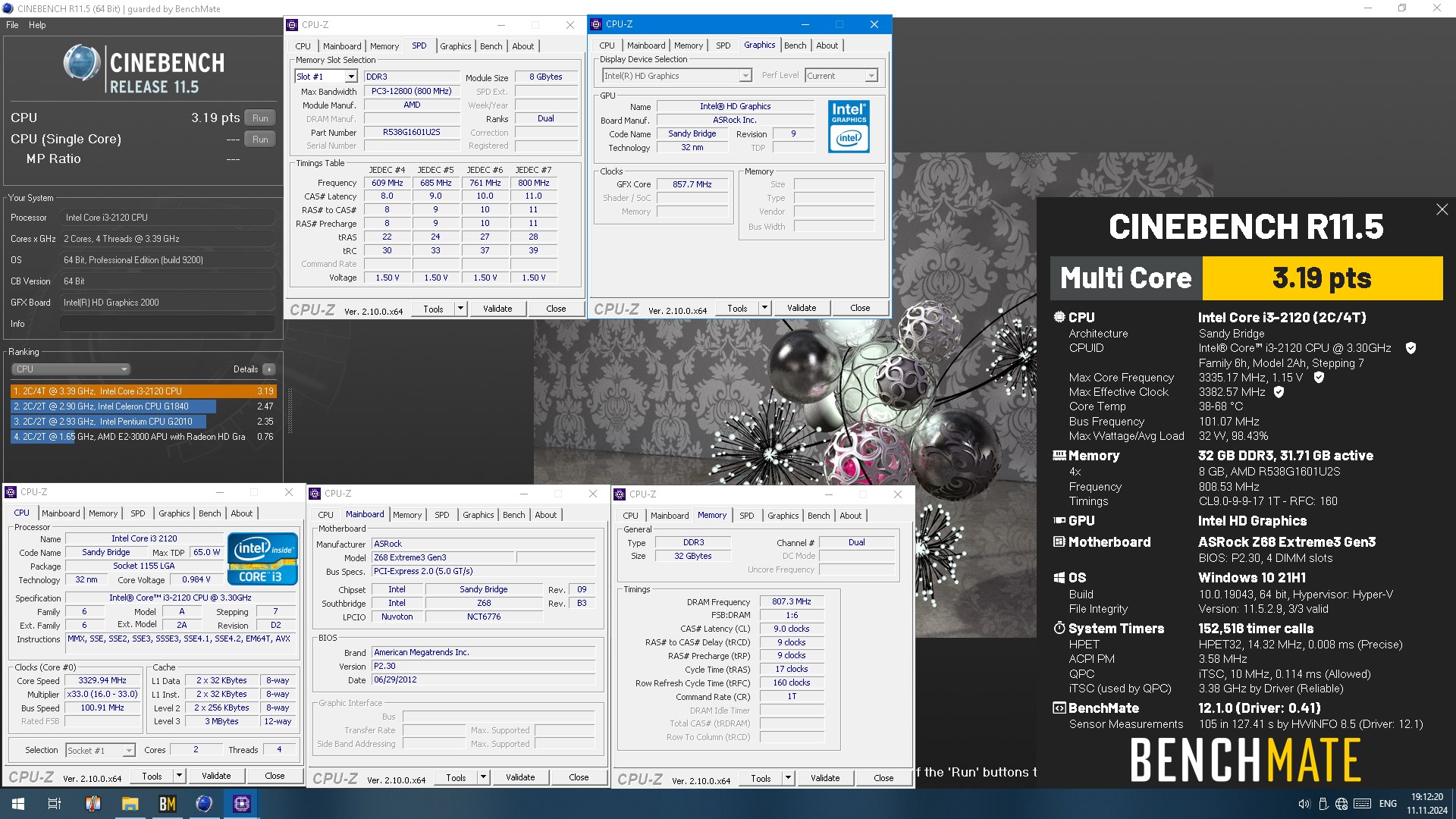Expand the Tools arrow in the SPD window
This screenshot has height=819, width=1456.
[x=460, y=309]
